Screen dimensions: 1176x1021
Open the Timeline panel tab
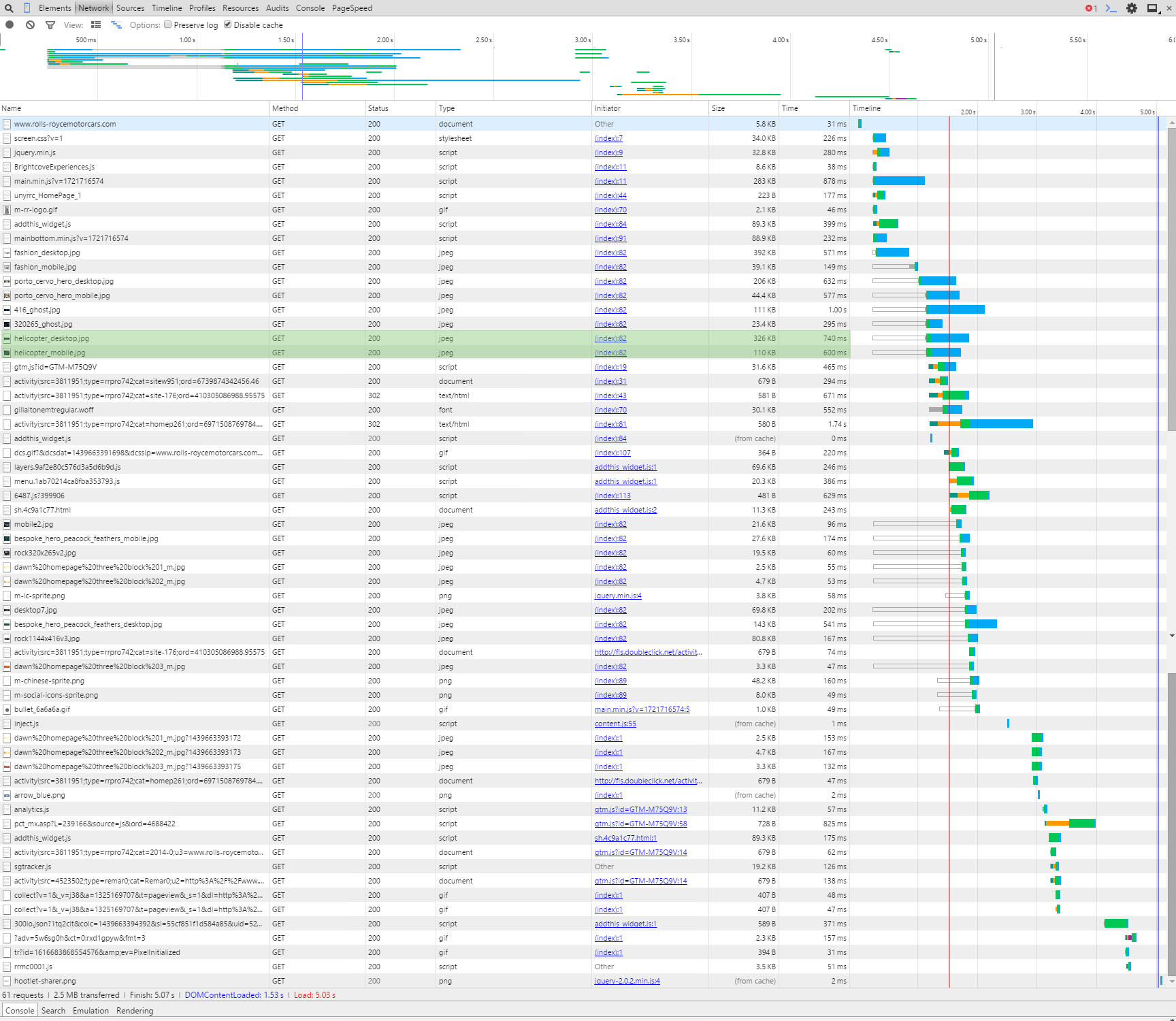(x=167, y=8)
